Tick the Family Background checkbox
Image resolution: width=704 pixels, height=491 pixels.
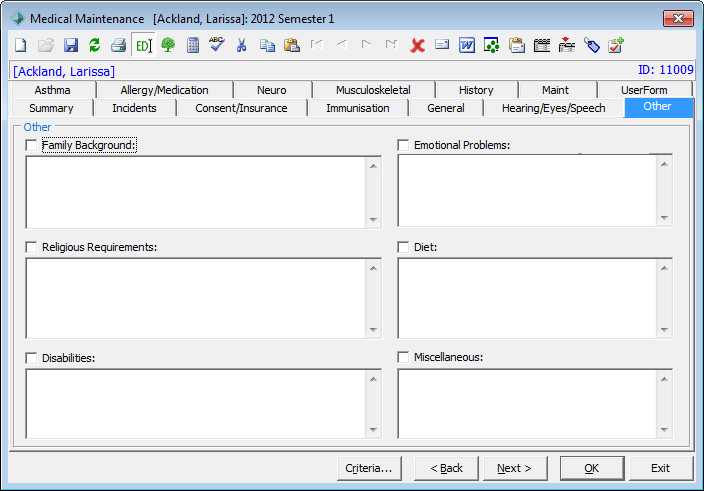click(x=31, y=145)
